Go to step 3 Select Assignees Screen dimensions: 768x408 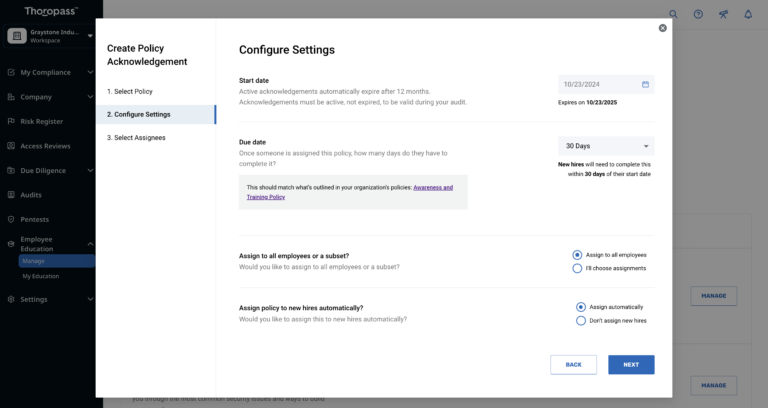(136, 137)
